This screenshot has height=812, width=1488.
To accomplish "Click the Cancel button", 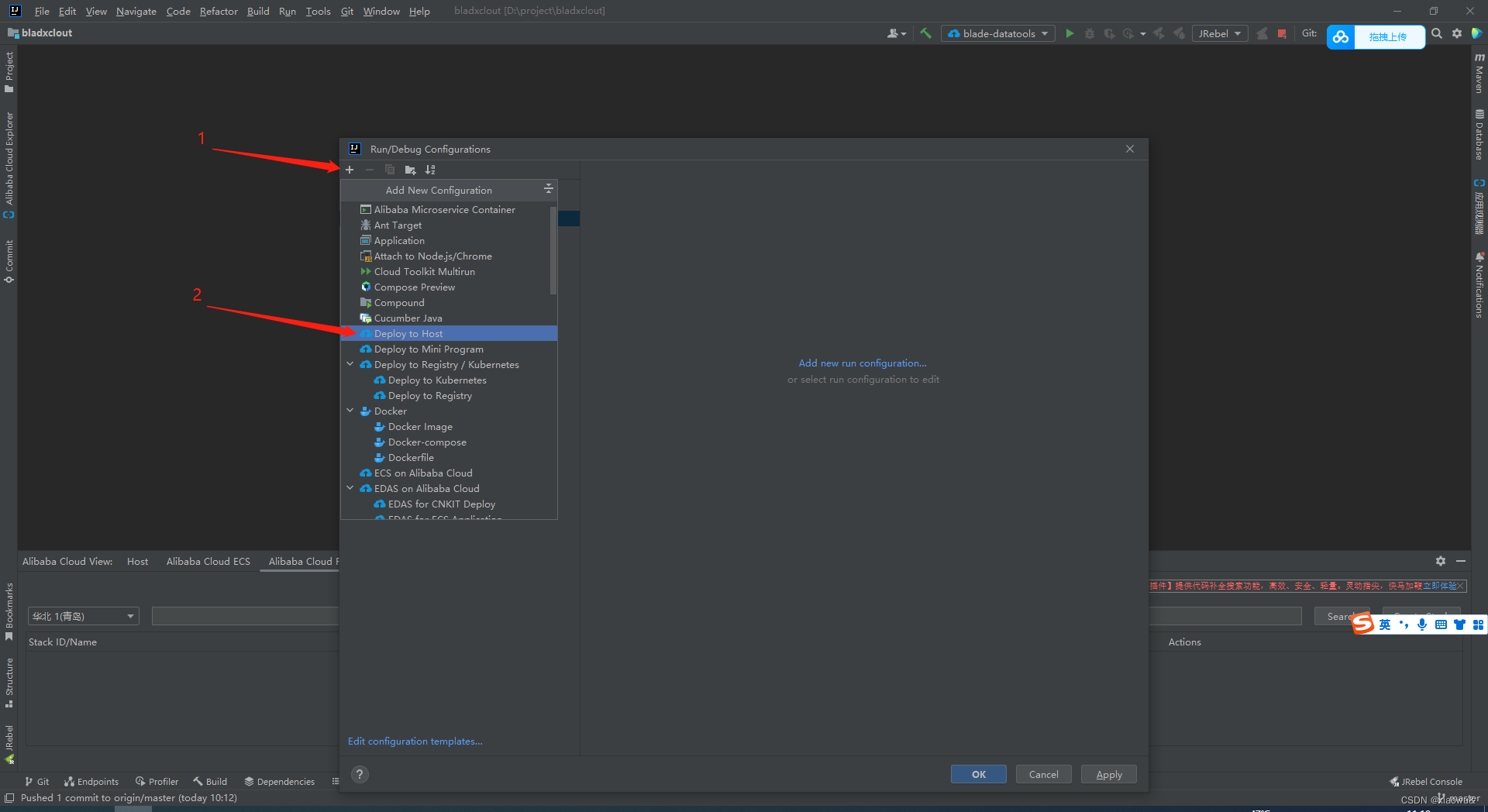I will point(1044,774).
